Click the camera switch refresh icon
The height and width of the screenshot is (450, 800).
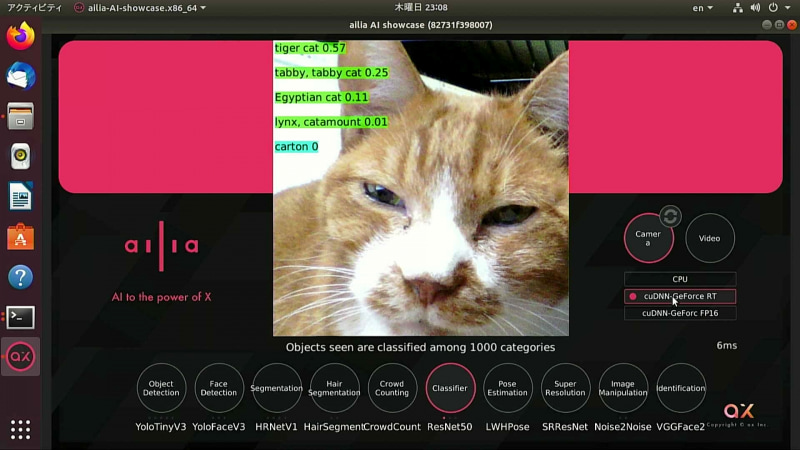click(x=670, y=217)
